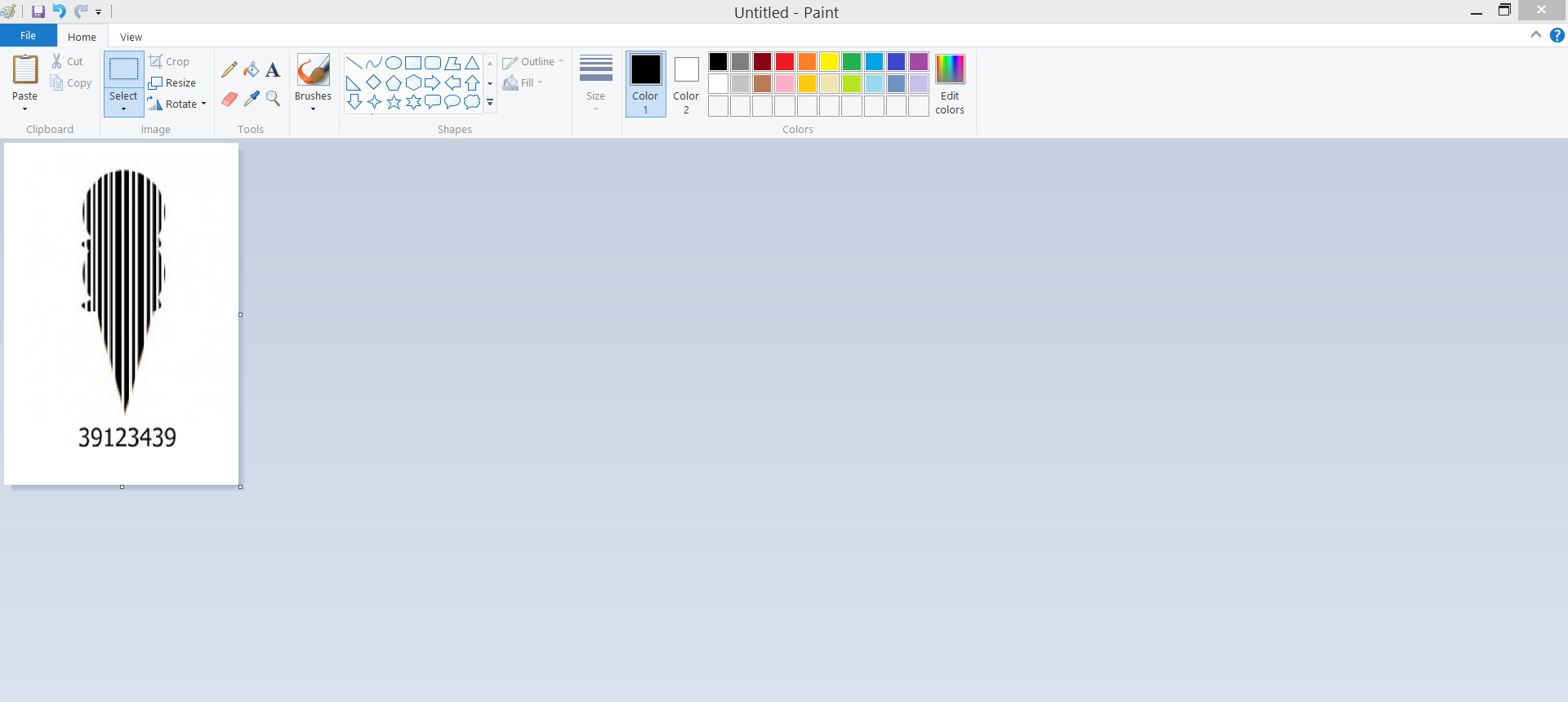
Task: Choose the Six-point star shape
Action: (413, 102)
